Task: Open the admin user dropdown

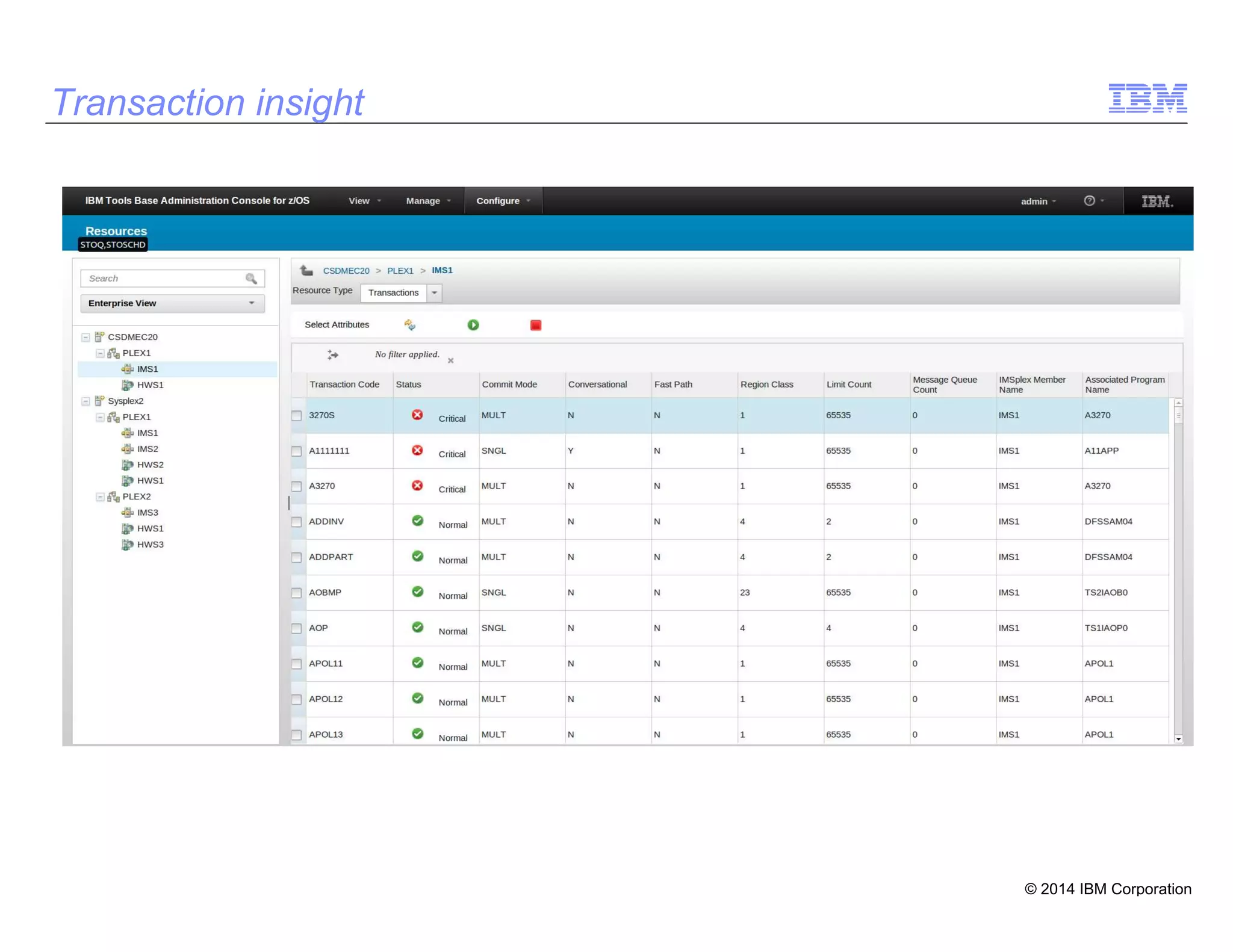Action: coord(1038,201)
